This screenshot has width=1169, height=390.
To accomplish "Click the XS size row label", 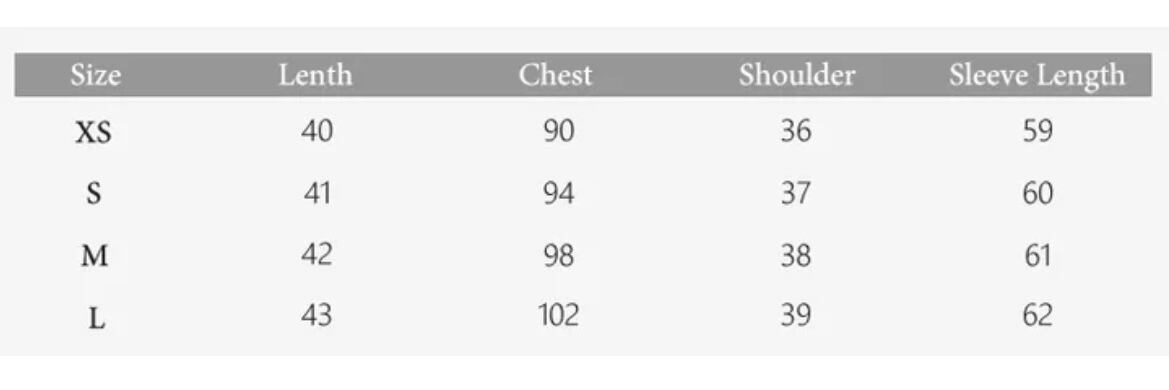I will click(x=94, y=133).
